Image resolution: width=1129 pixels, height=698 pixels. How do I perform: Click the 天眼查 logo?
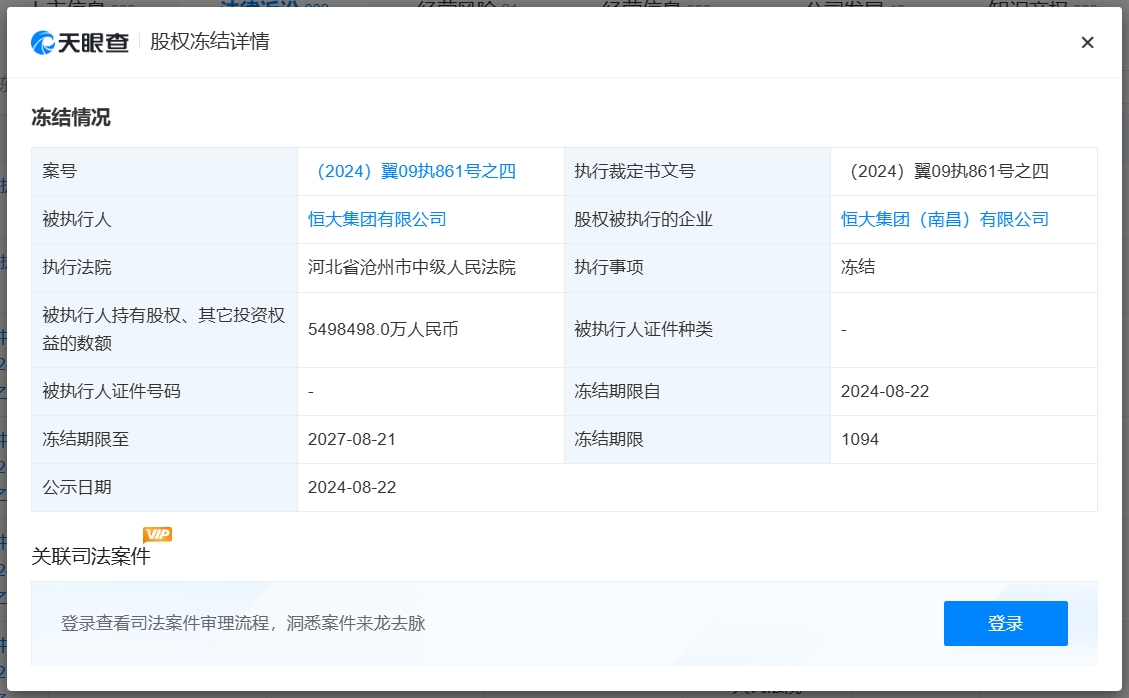click(x=80, y=42)
